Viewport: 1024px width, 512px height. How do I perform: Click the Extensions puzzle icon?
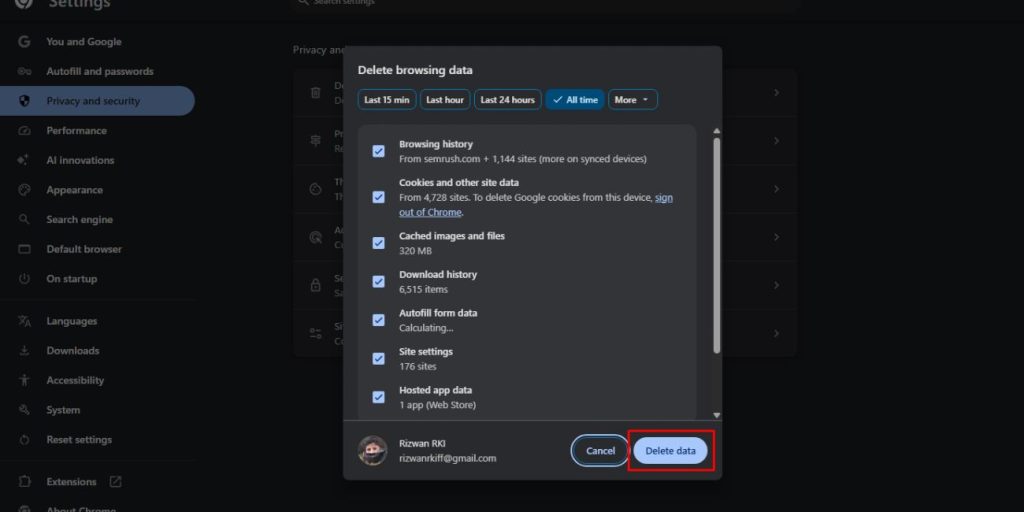pos(24,482)
